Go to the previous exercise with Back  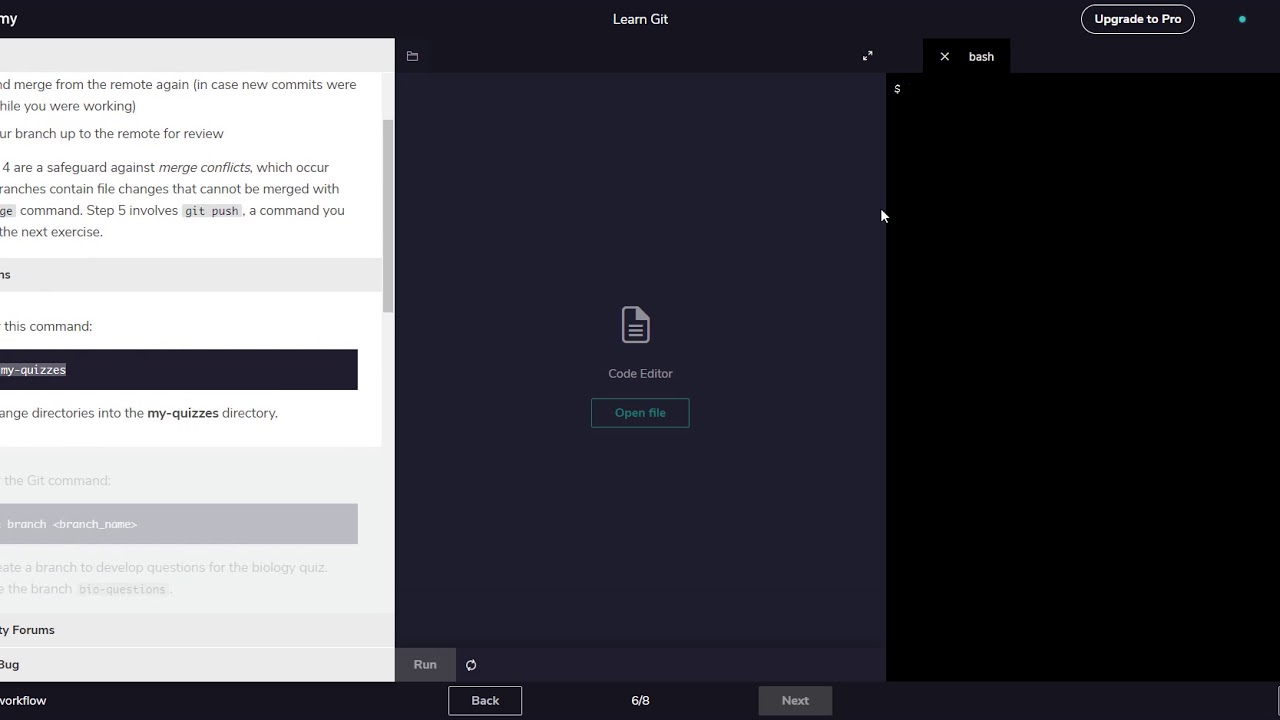pos(485,701)
